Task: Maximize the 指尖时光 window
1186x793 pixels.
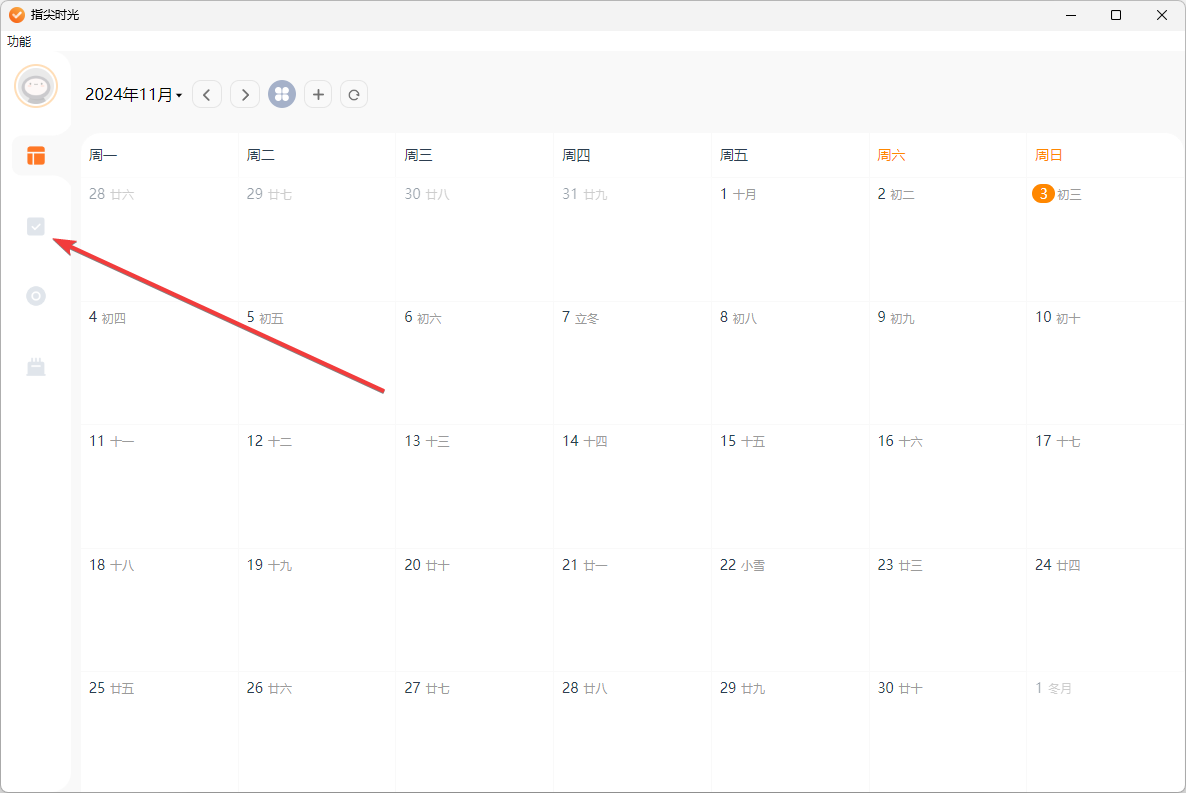Action: [x=1116, y=15]
